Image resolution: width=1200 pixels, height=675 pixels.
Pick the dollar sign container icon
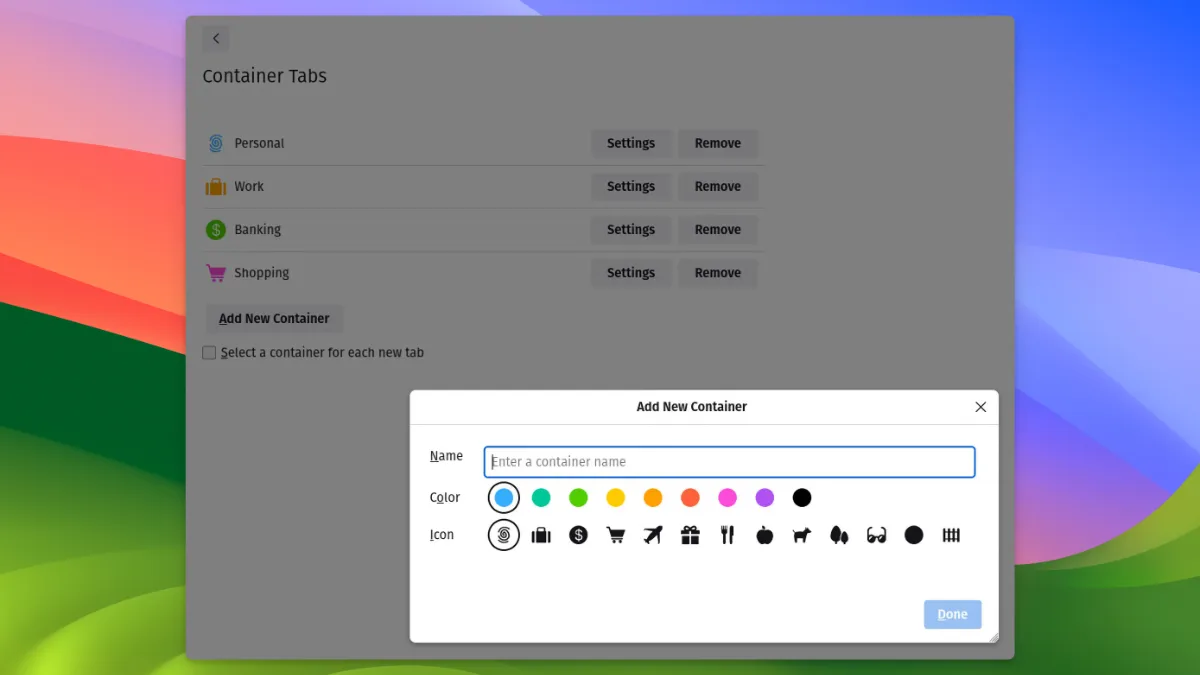[x=578, y=535]
